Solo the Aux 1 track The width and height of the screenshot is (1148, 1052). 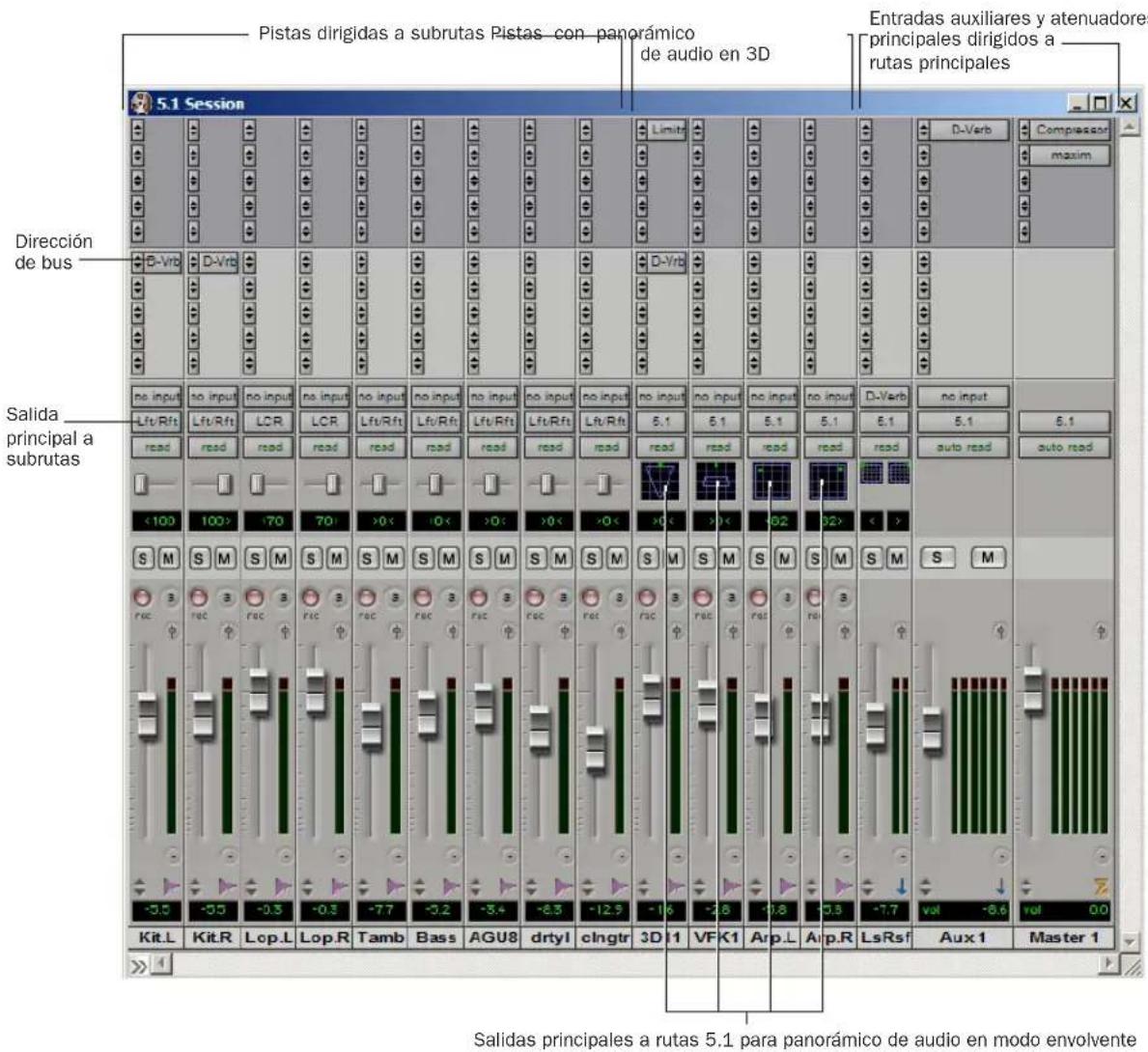(x=938, y=558)
